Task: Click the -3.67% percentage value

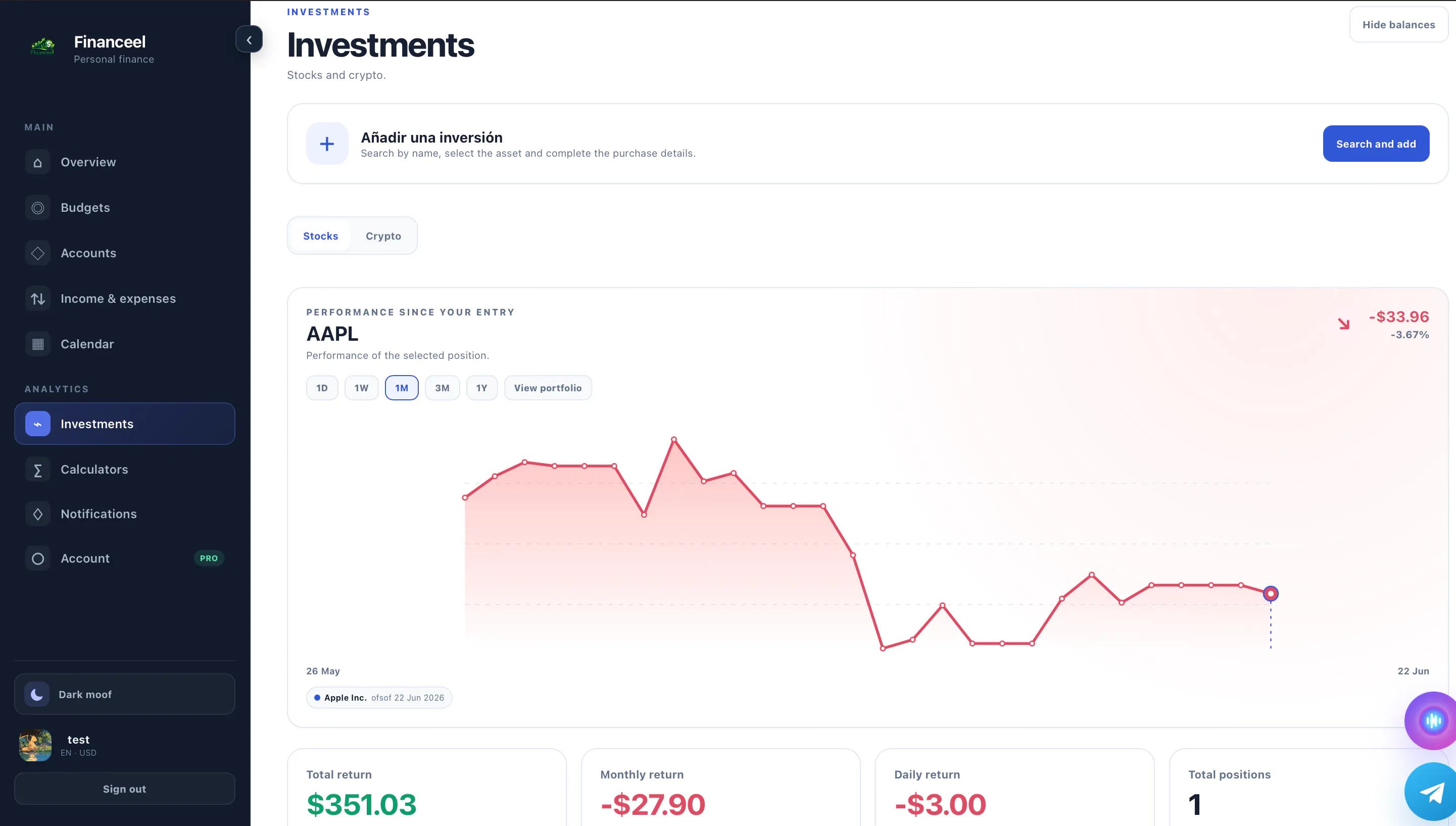Action: 1410,335
